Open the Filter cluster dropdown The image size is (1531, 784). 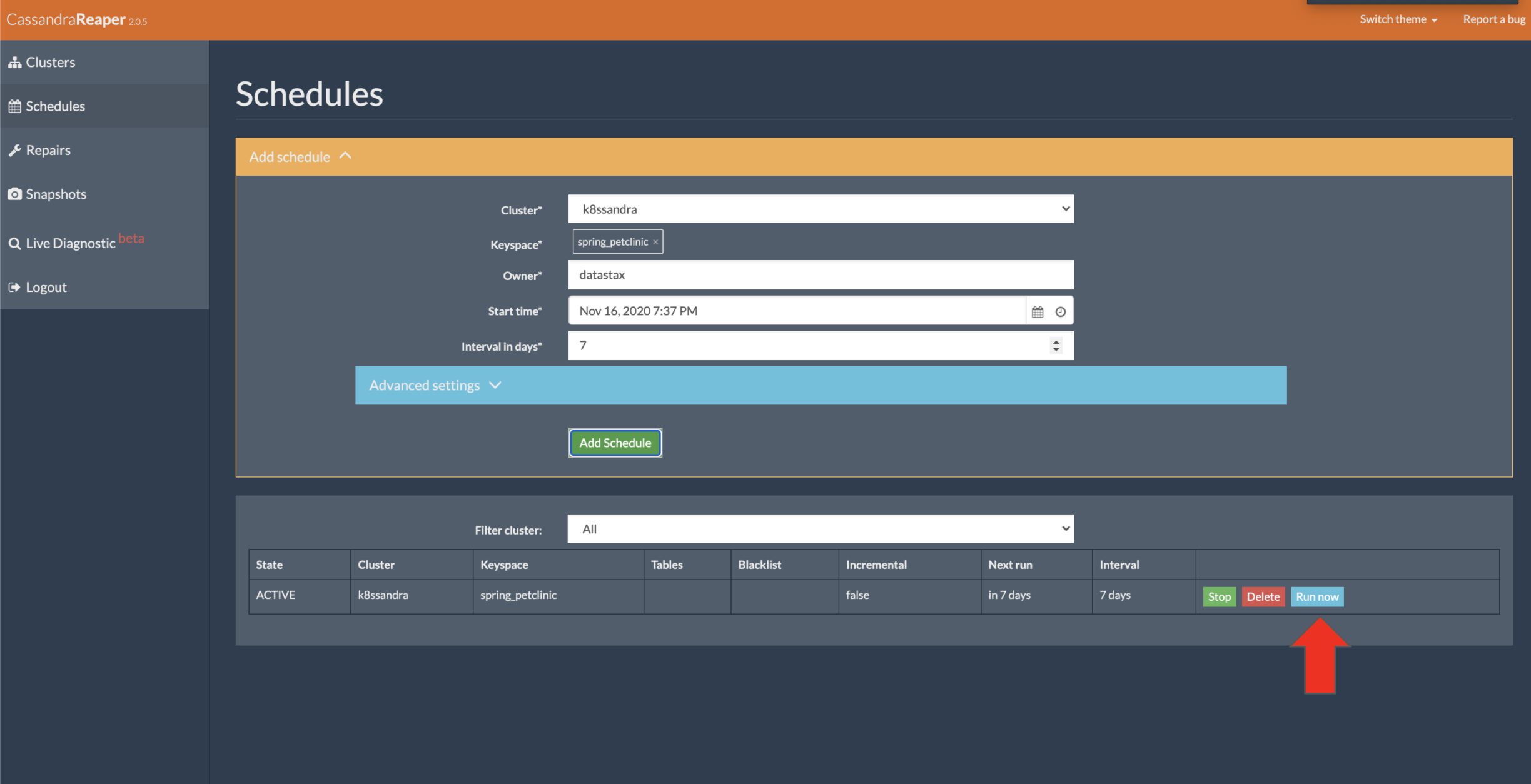pos(821,529)
